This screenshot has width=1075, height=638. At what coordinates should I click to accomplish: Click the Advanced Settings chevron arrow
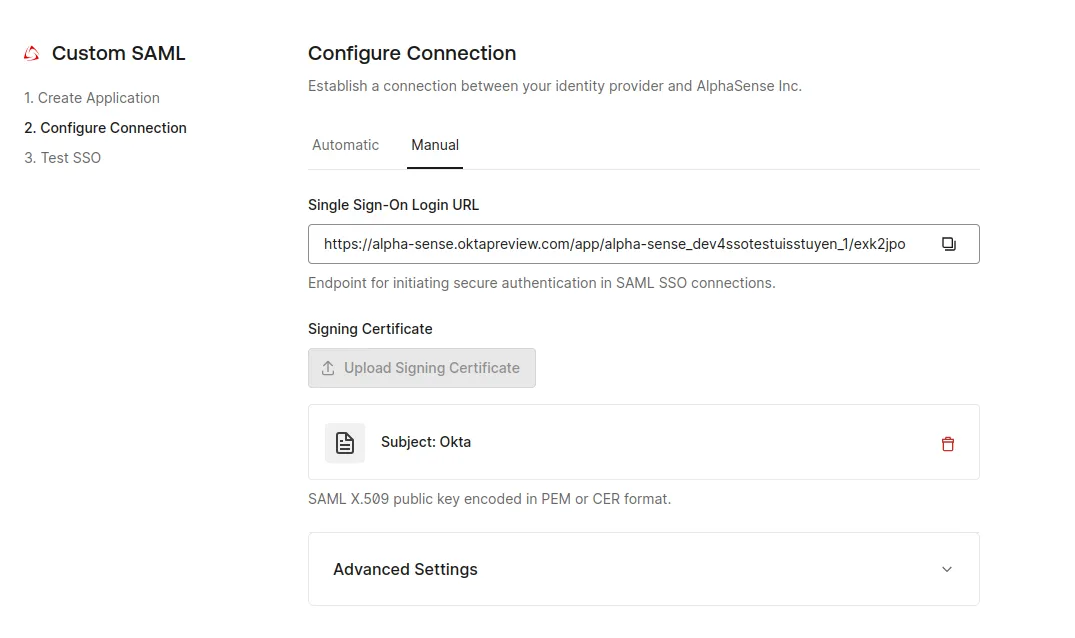(x=947, y=569)
